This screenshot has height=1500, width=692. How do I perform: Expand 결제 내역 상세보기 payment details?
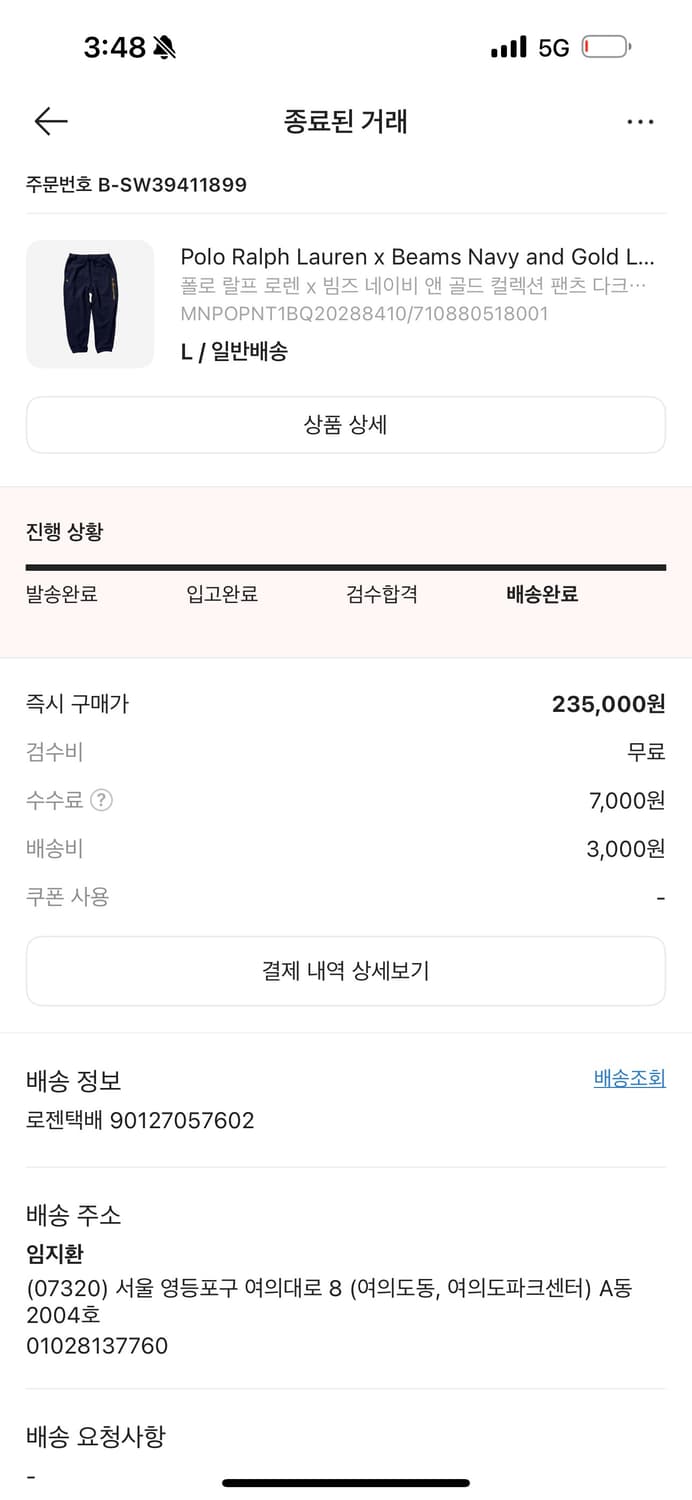346,970
